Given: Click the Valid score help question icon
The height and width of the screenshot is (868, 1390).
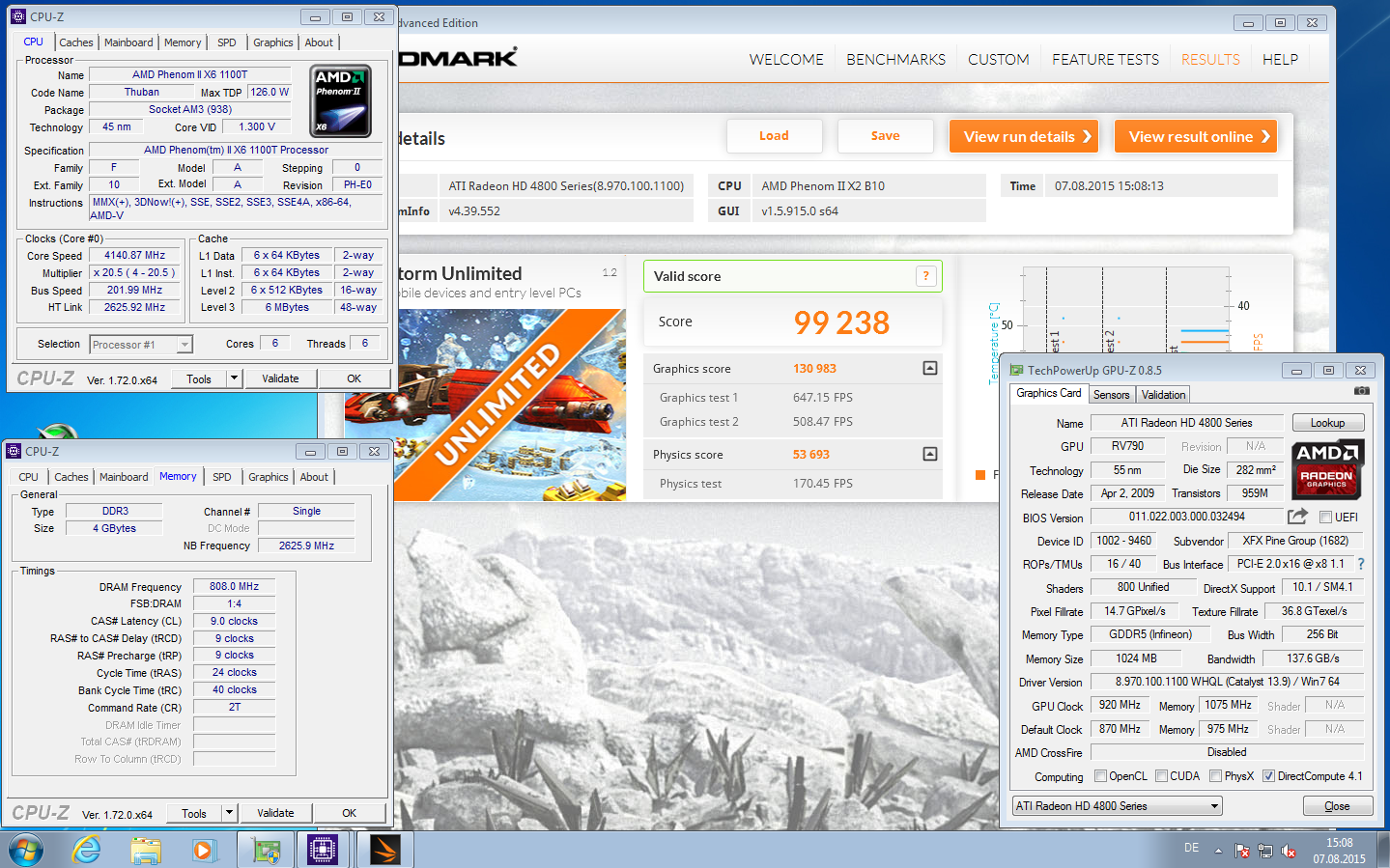Looking at the screenshot, I should 925,276.
